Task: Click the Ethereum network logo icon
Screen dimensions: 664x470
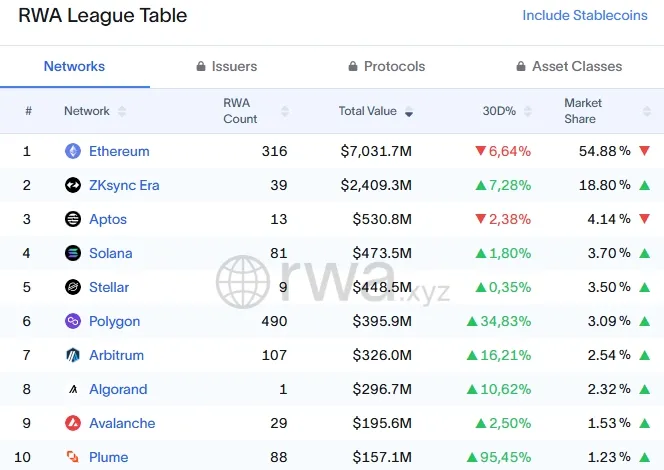Action: point(73,151)
